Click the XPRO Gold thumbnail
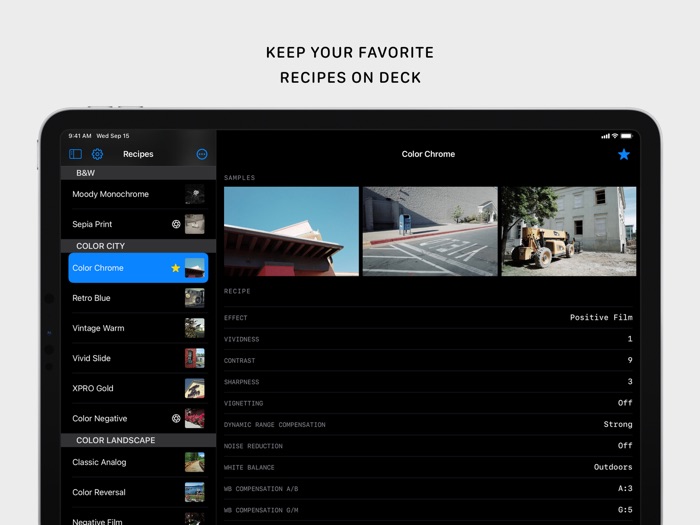The height and width of the screenshot is (525, 700). [195, 388]
